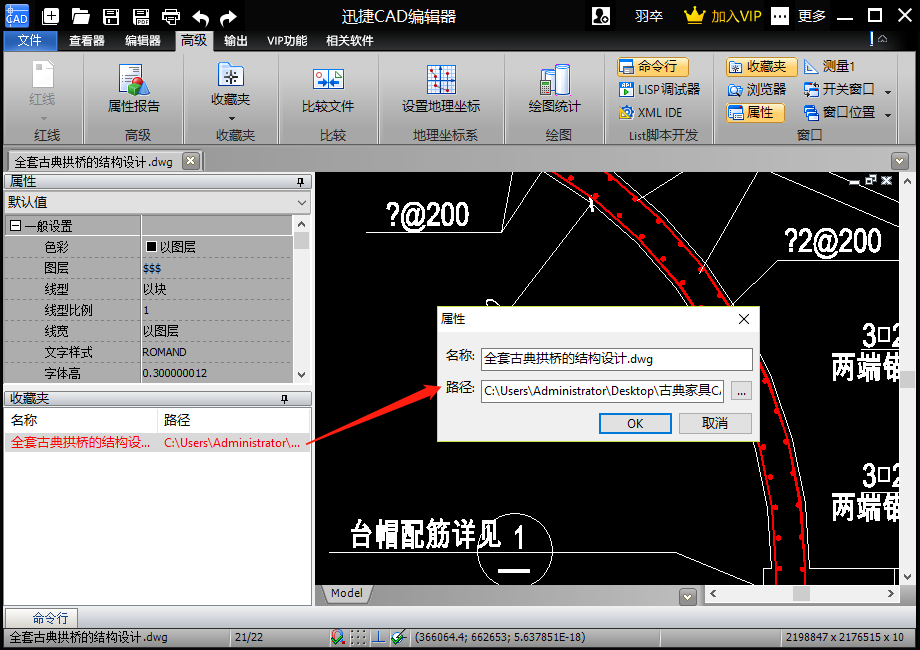Save the drawing with the disk icon

[x=110, y=16]
